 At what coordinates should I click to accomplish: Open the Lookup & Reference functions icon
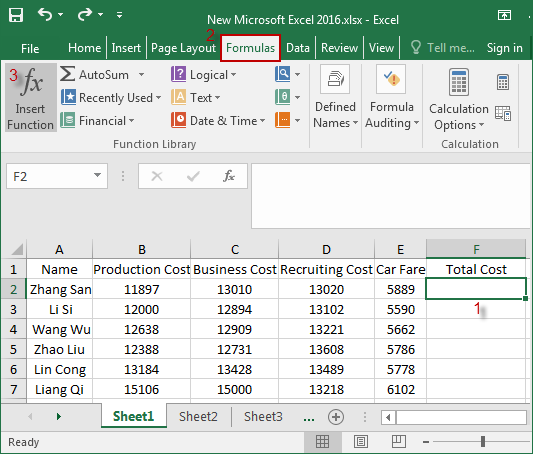pyautogui.click(x=283, y=74)
